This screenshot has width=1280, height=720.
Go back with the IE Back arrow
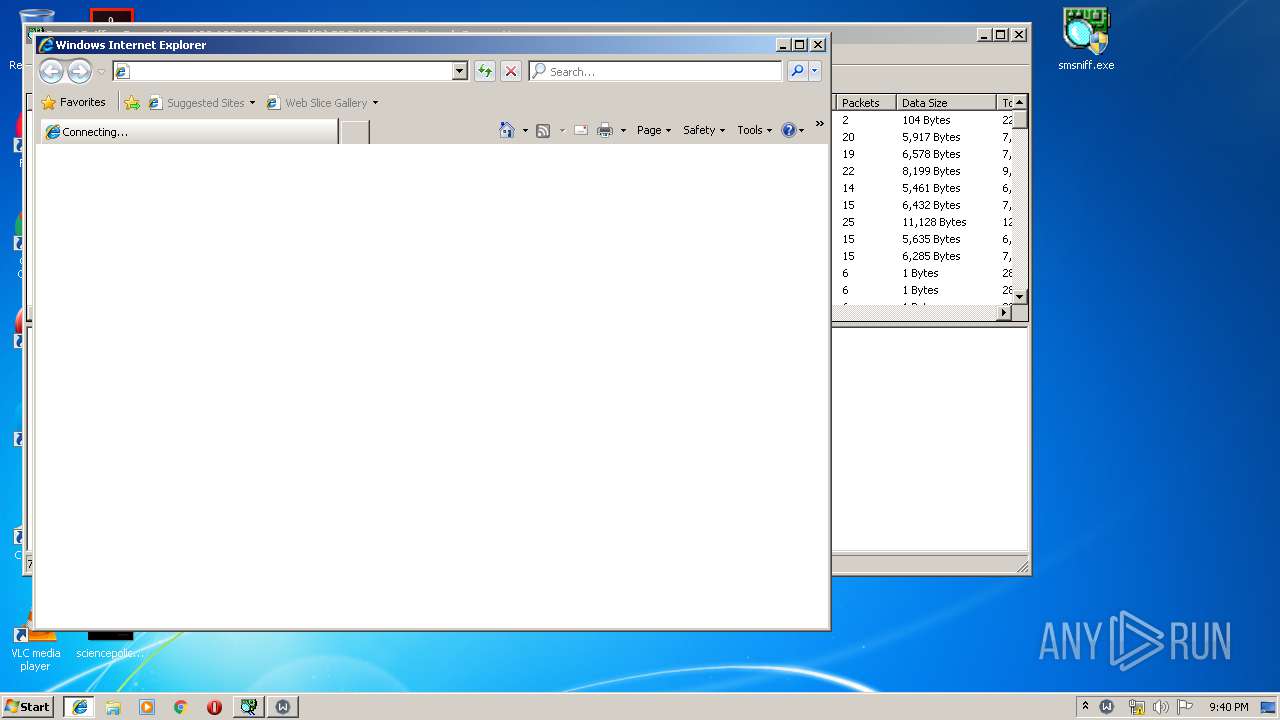pos(51,71)
